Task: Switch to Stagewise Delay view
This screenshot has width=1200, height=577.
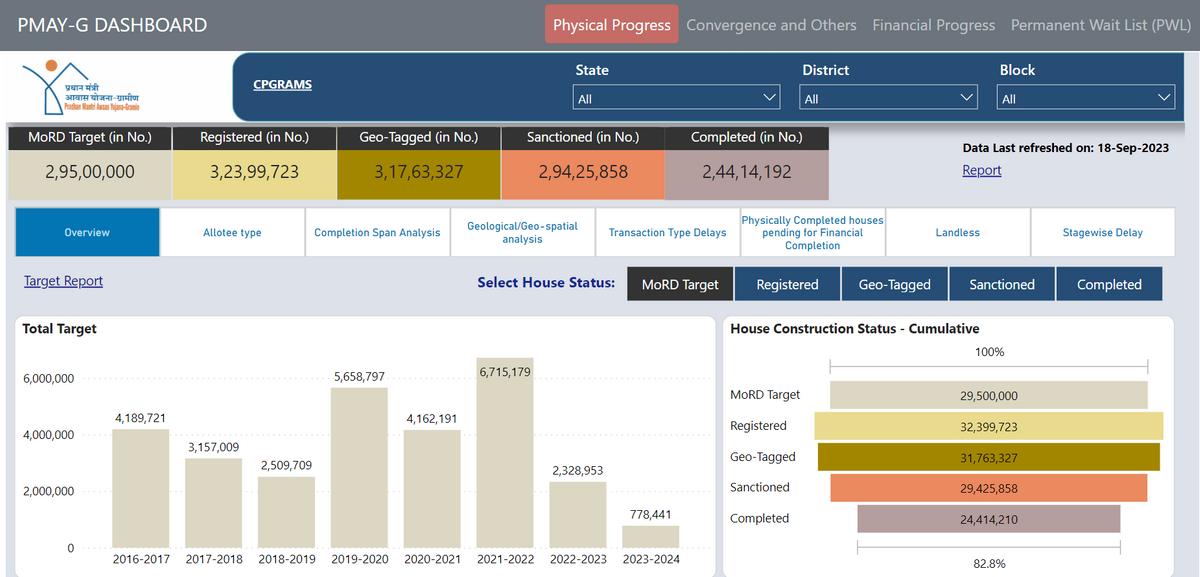Action: pos(1102,231)
